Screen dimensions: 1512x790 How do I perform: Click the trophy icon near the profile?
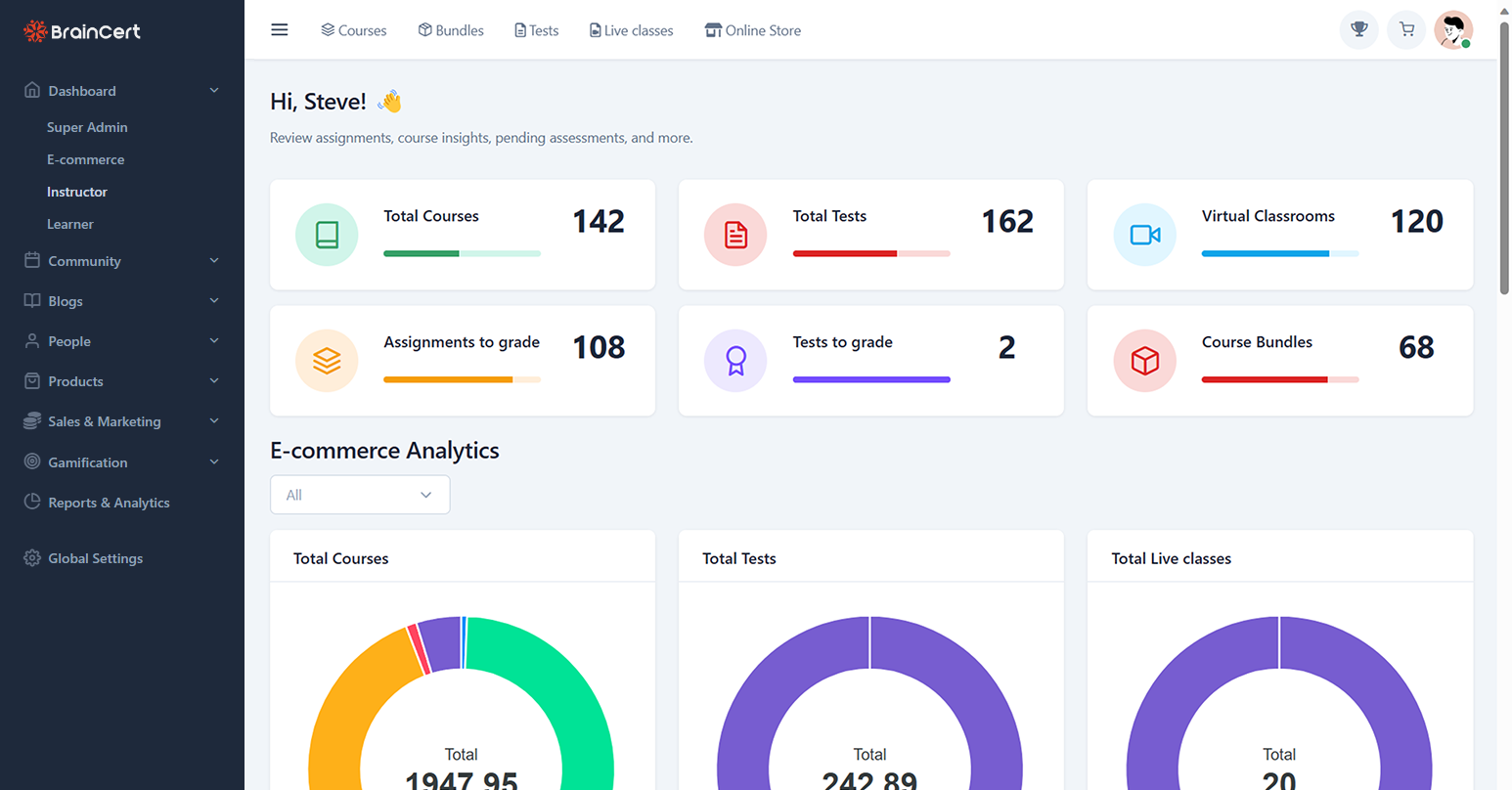point(1358,29)
